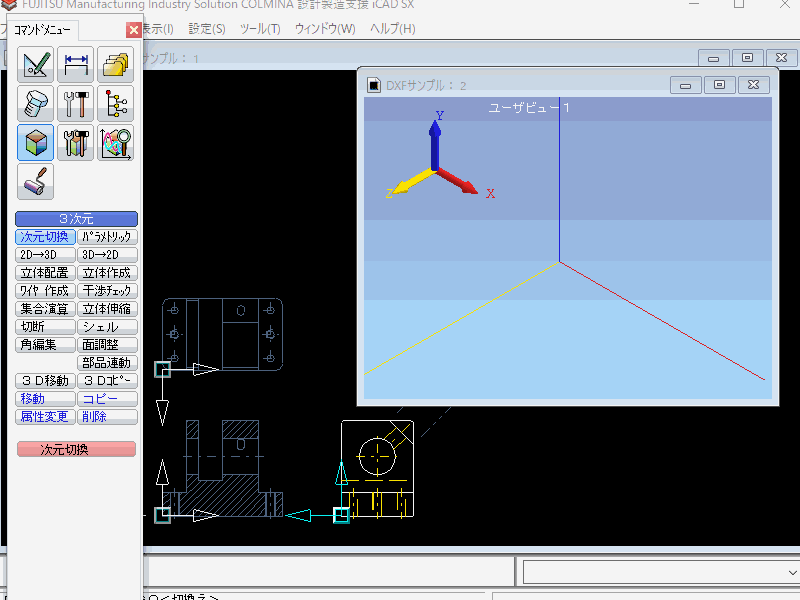This screenshot has height=600, width=800.
Task: Open the 設定(S) menu
Action: 206,29
